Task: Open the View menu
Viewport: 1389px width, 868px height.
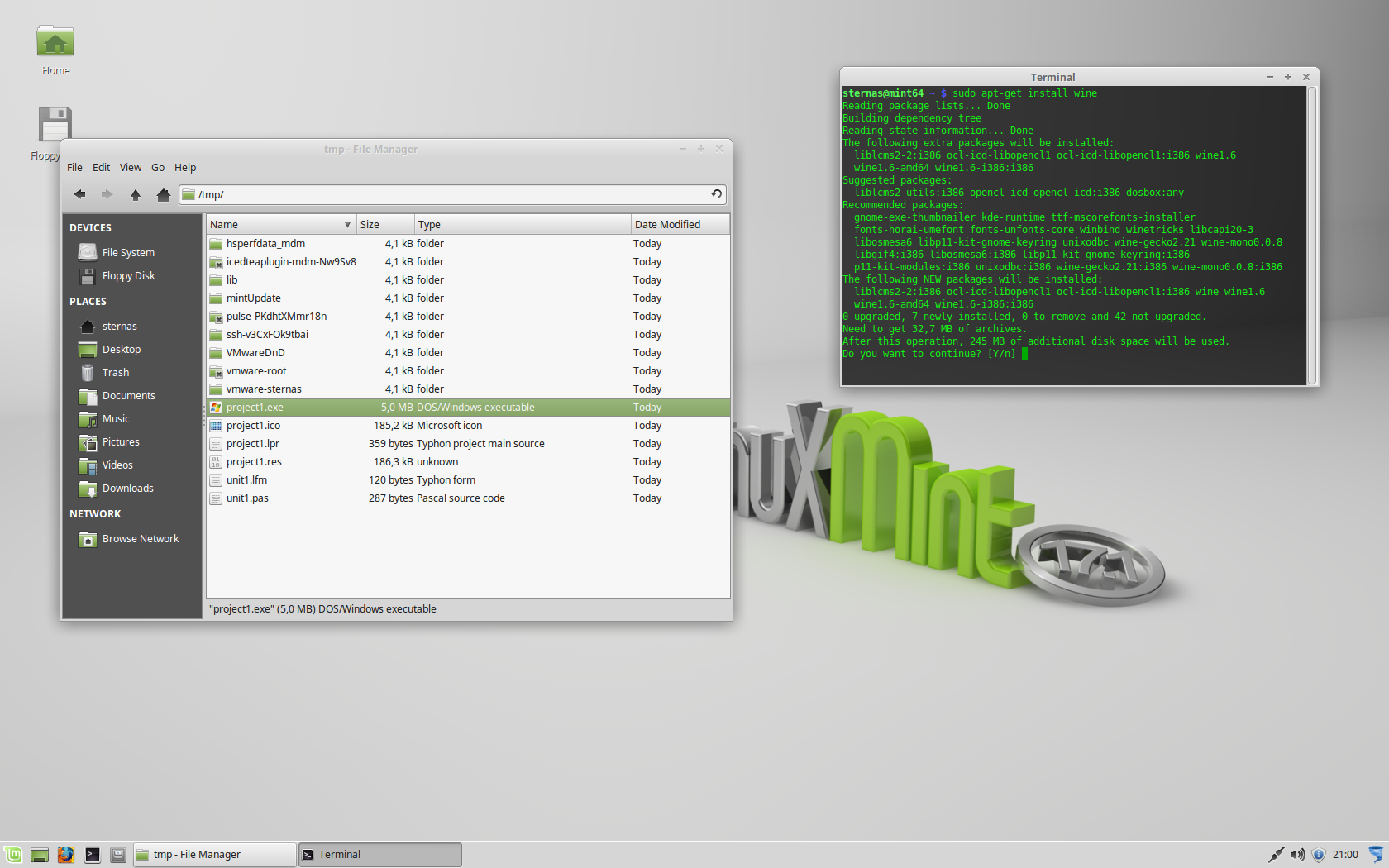Action: pos(131,167)
